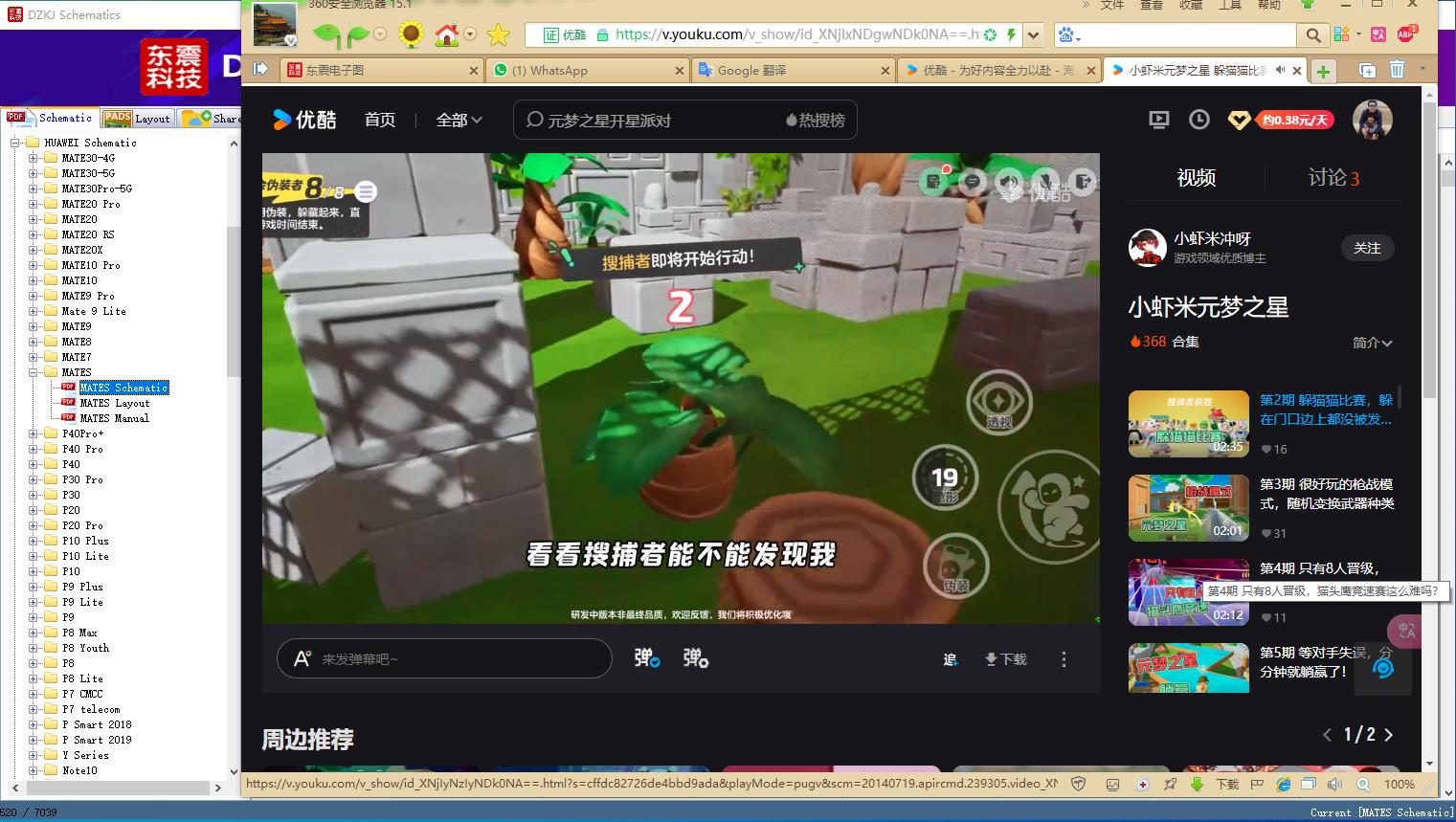Go to 首页 on Youku
The width and height of the screenshot is (1456, 822).
(x=380, y=120)
